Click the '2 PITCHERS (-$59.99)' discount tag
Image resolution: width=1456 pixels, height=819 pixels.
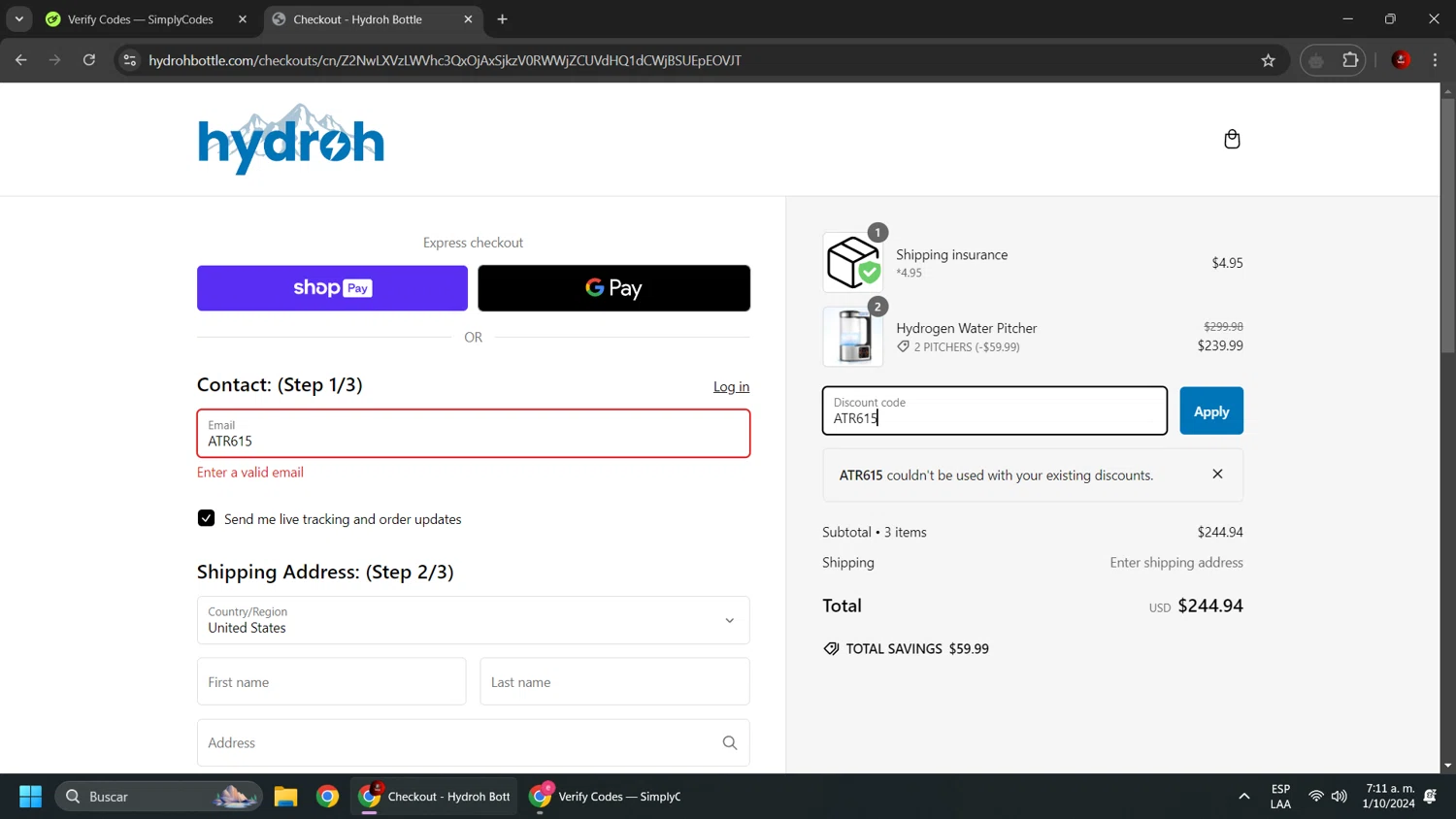958,346
